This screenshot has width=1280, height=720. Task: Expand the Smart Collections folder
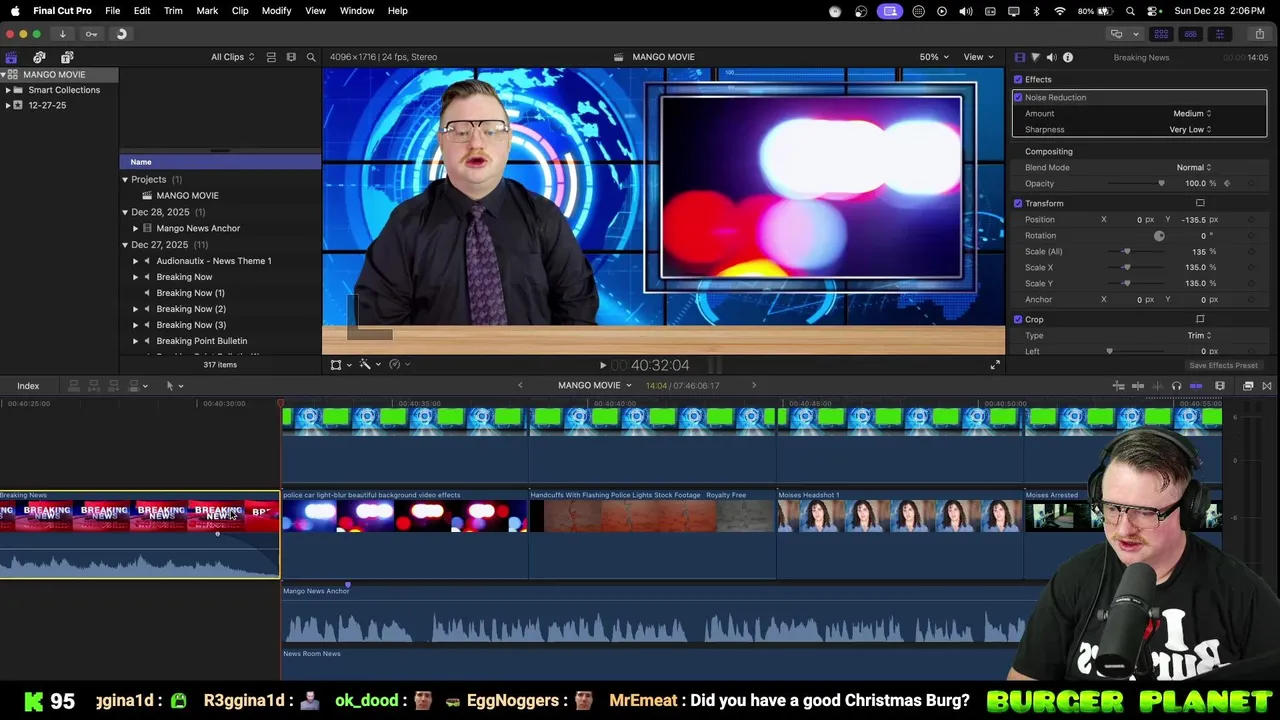(x=8, y=90)
